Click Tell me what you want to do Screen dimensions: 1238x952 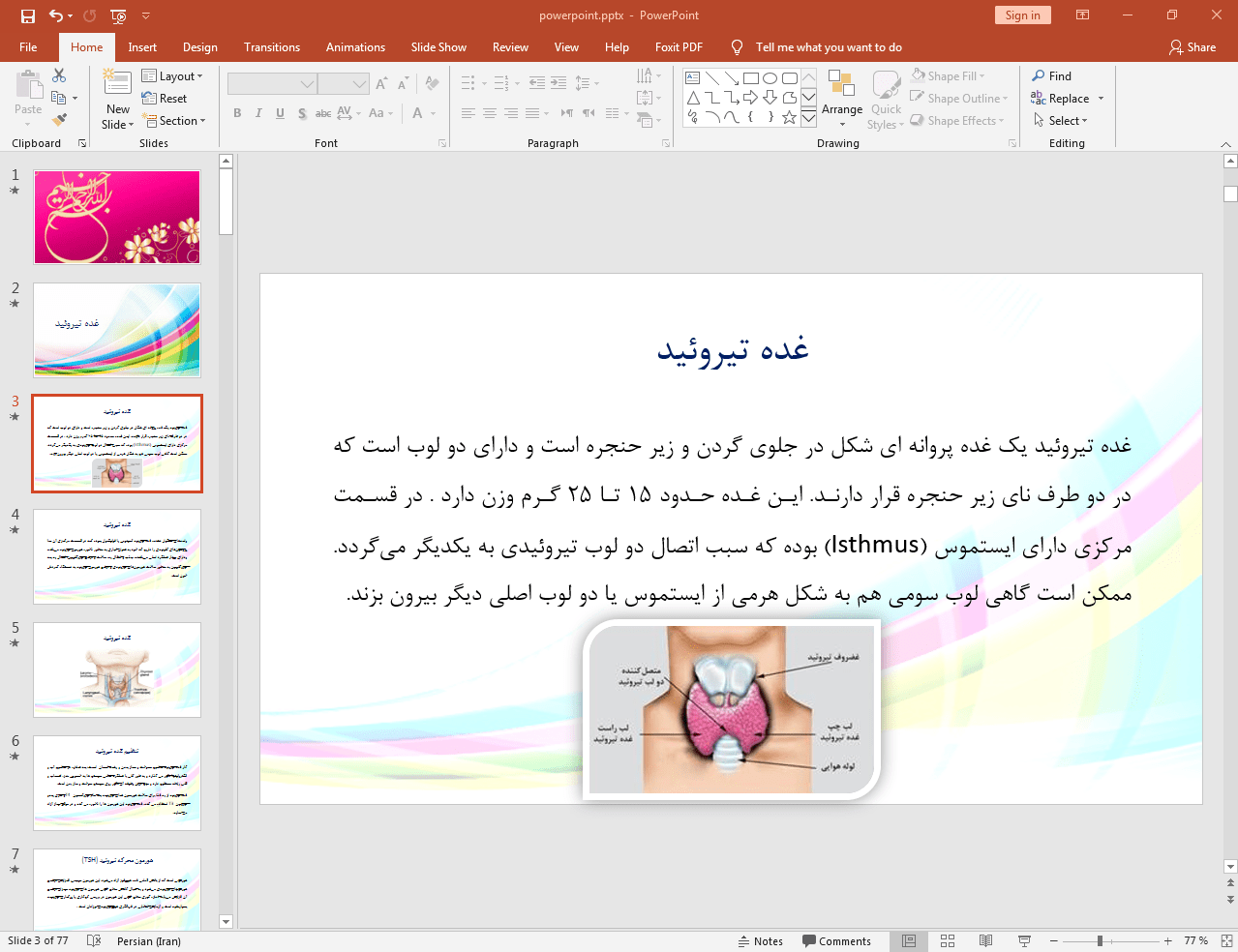829,47
